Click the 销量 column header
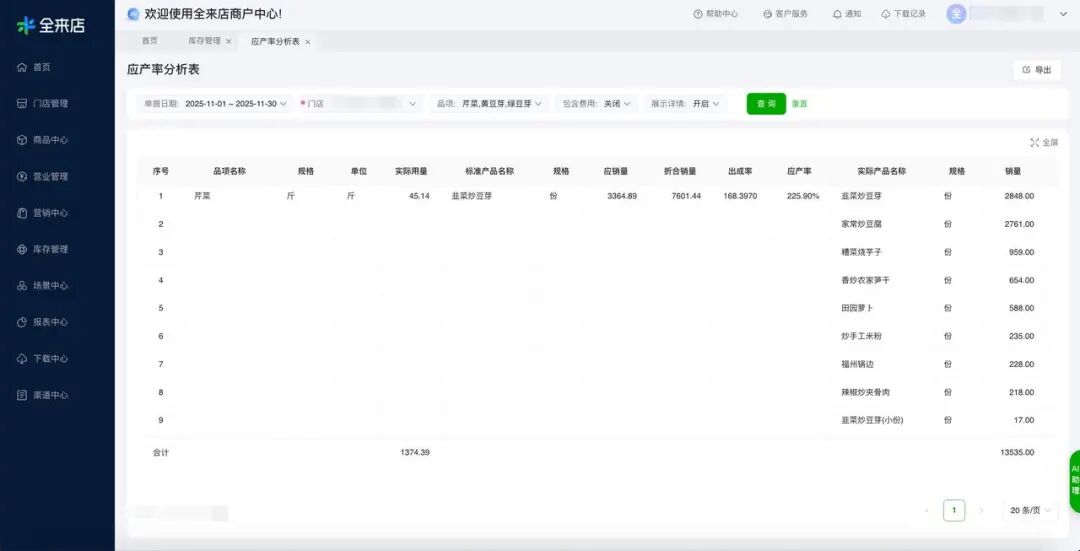 pos(1012,171)
